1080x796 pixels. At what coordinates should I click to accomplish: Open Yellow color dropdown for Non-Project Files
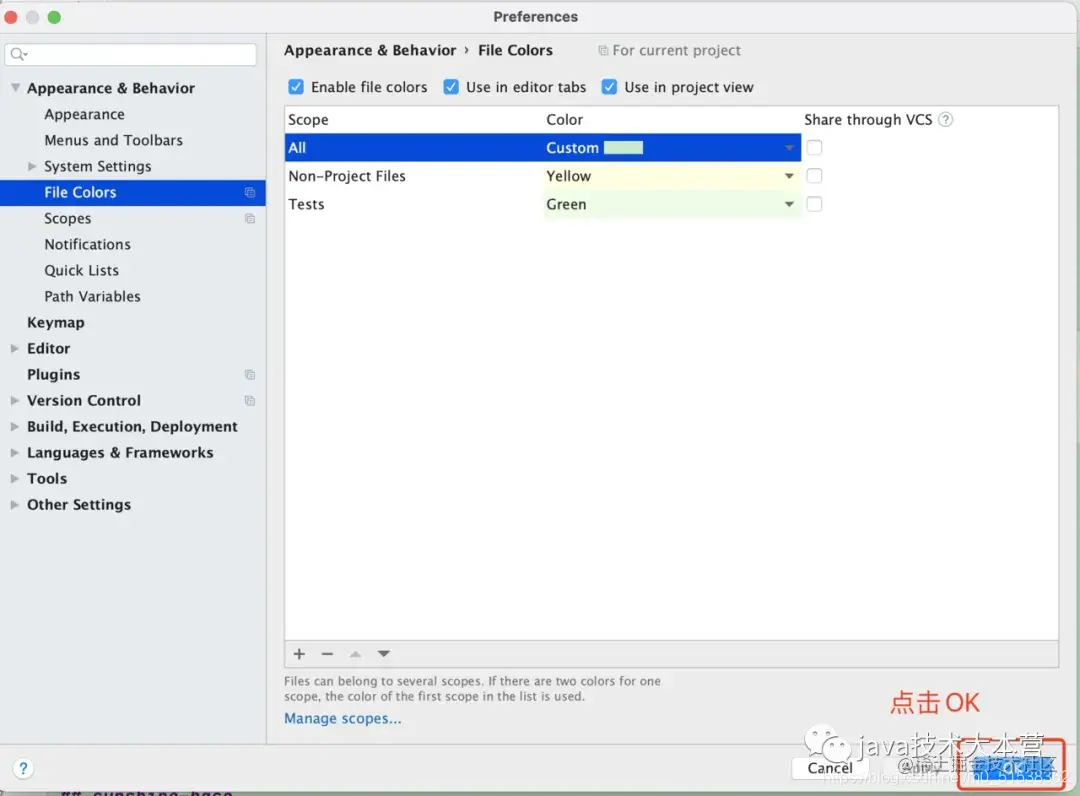(x=789, y=176)
